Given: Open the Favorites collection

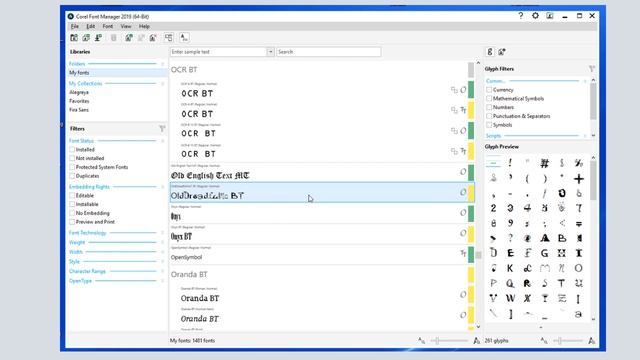Looking at the screenshot, I should (79, 101).
